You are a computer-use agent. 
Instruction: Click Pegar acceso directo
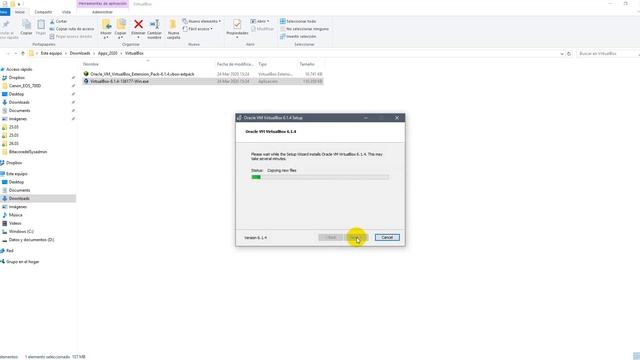pyautogui.click(x=71, y=36)
